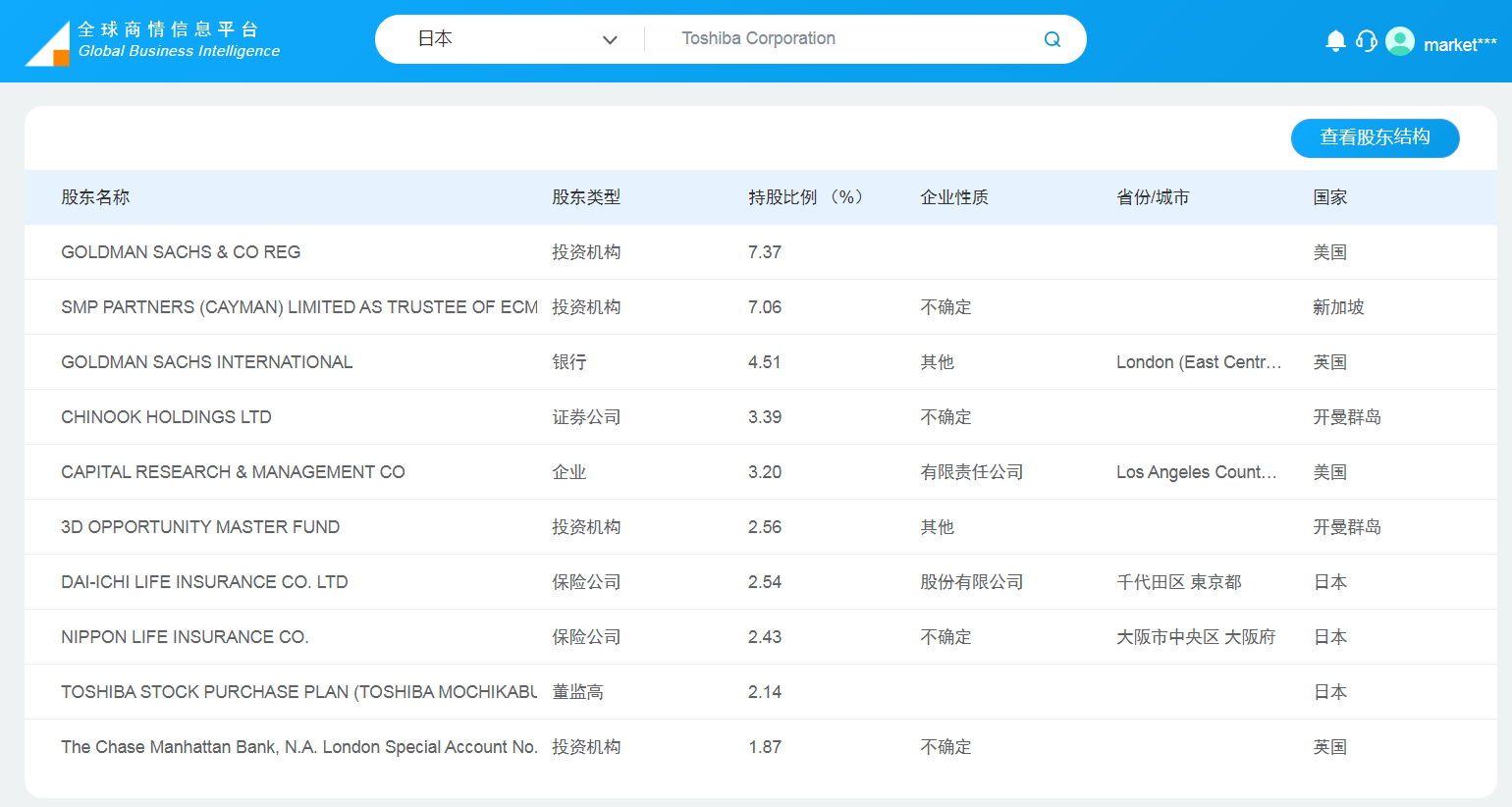This screenshot has width=1512, height=807.
Task: Click the London (East Centr… city cell
Action: point(1199,362)
